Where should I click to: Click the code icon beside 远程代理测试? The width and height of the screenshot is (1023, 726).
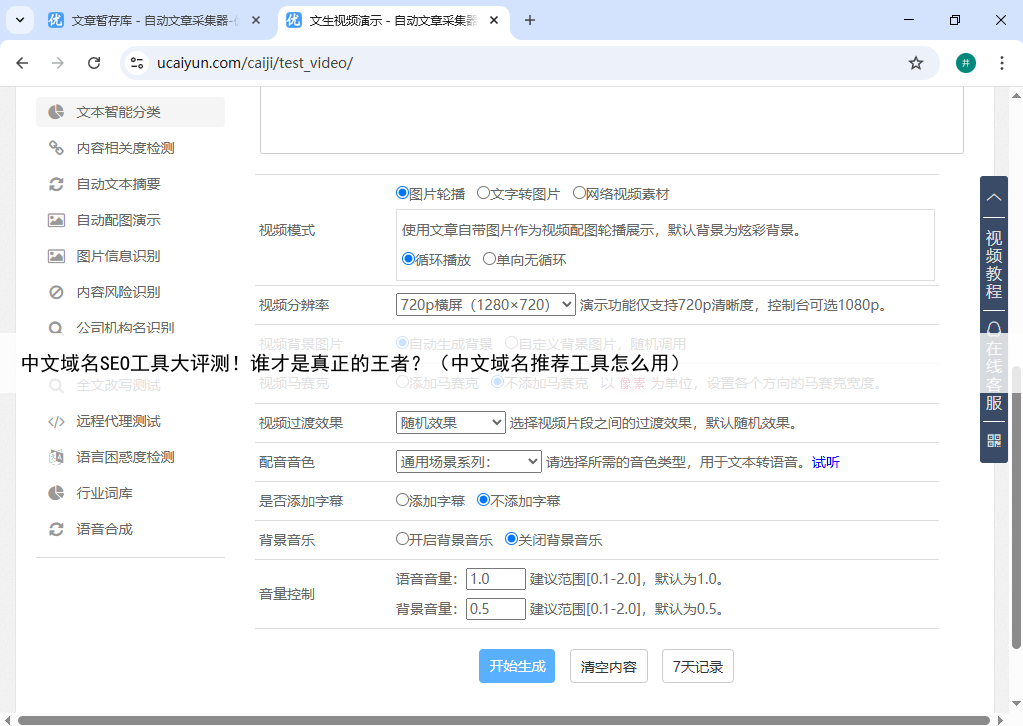coord(57,421)
